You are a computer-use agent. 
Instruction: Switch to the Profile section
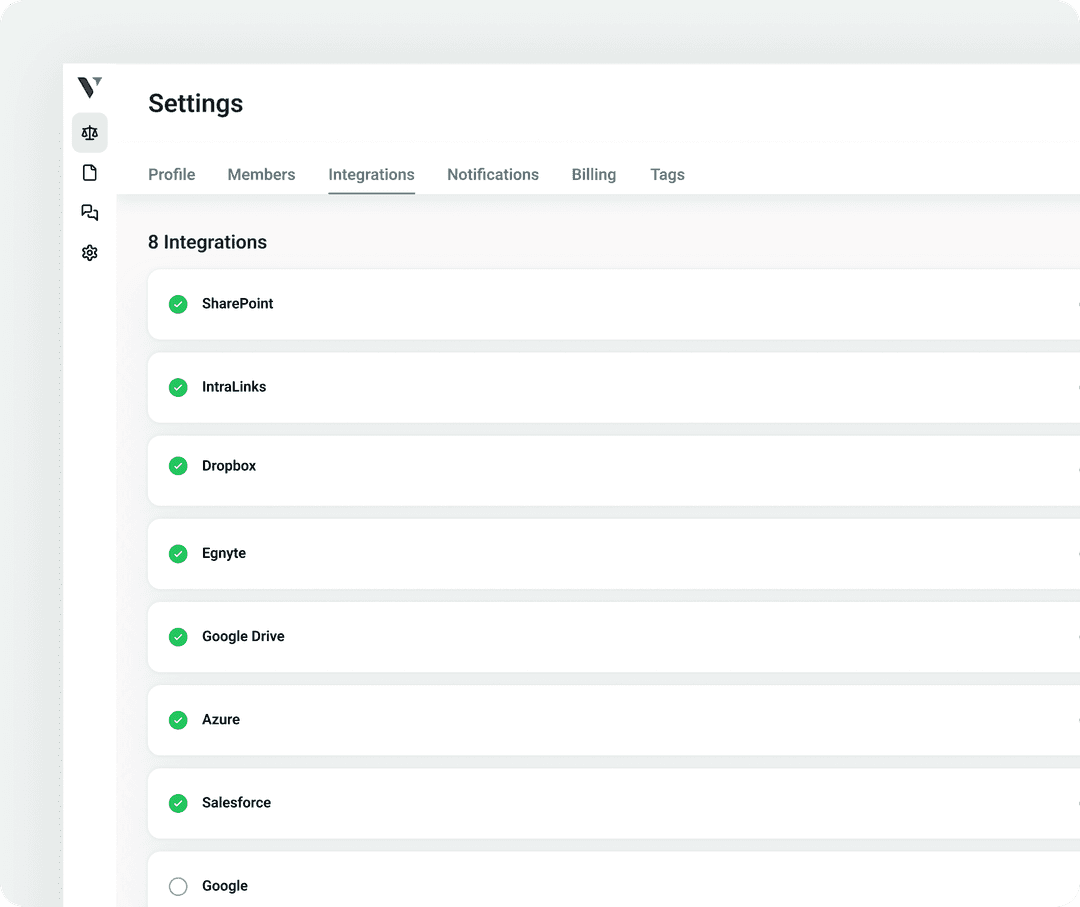pyautogui.click(x=171, y=174)
